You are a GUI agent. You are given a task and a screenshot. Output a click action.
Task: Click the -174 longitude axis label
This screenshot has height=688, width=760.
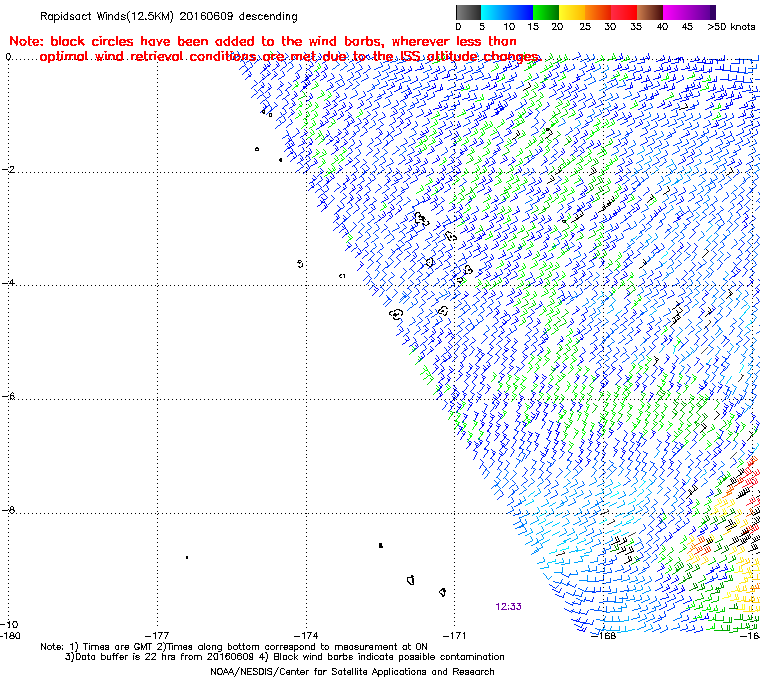(x=306, y=636)
